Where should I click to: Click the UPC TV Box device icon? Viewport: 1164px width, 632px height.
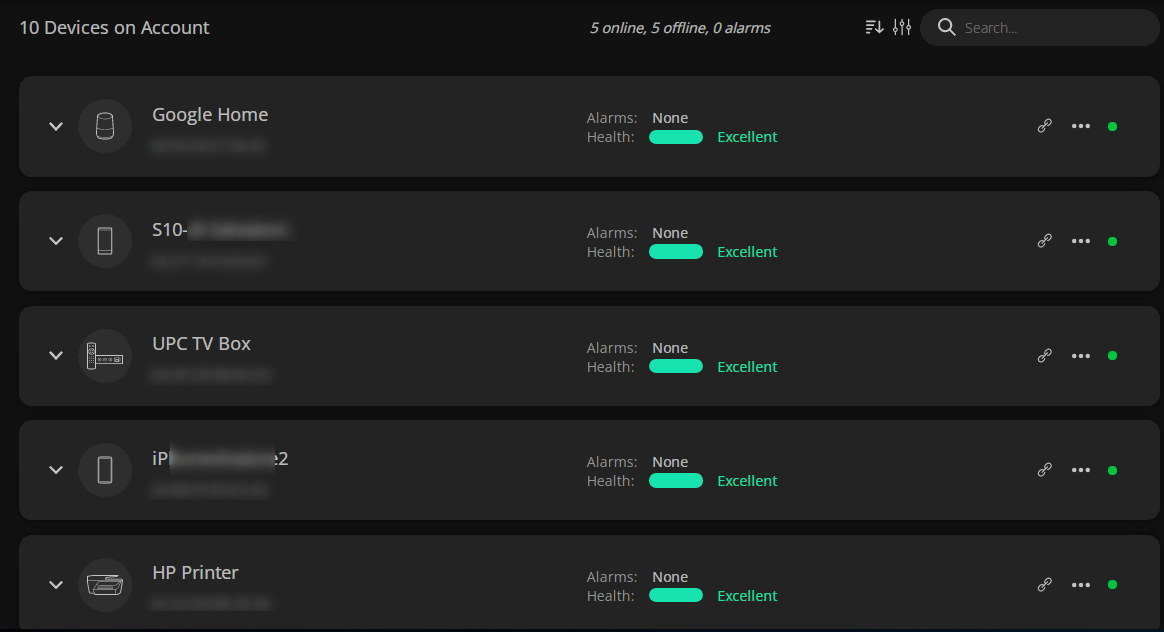pyautogui.click(x=105, y=355)
